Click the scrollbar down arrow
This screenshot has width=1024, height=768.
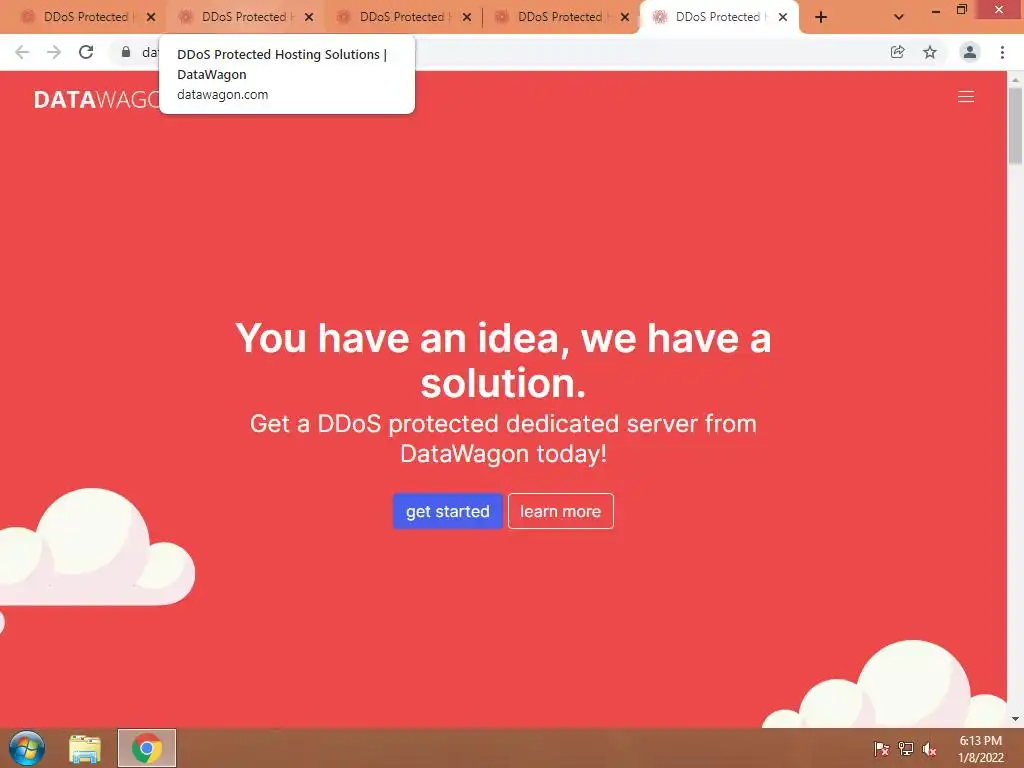pyautogui.click(x=1015, y=719)
